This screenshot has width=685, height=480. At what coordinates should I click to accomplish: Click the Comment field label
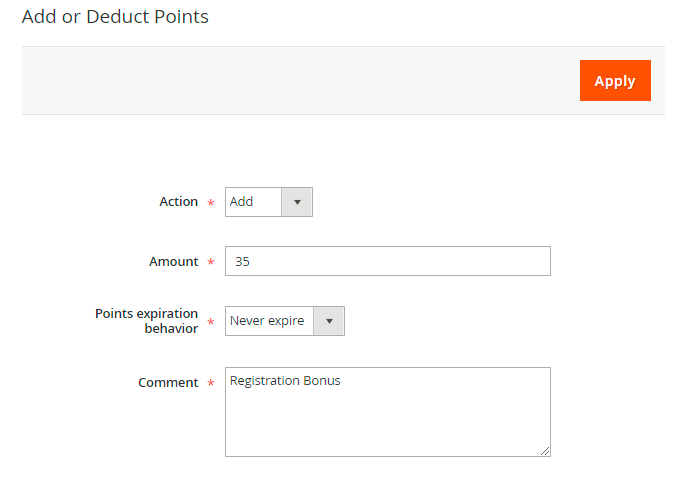click(x=168, y=383)
